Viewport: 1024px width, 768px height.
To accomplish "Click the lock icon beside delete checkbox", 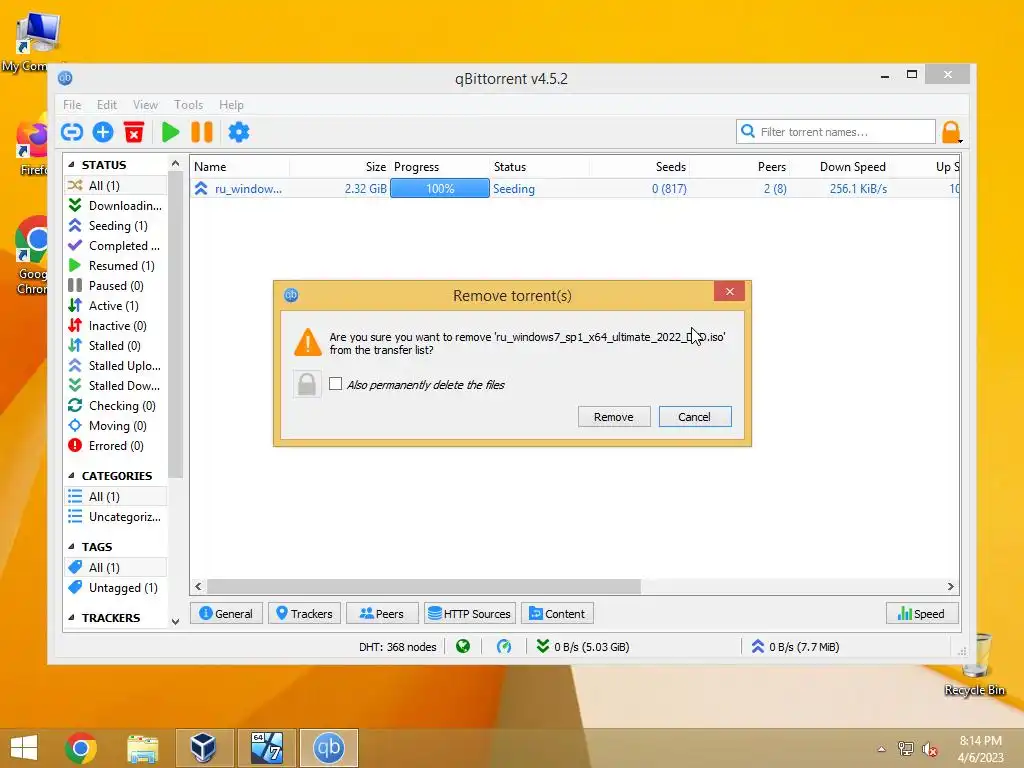I will point(307,384).
